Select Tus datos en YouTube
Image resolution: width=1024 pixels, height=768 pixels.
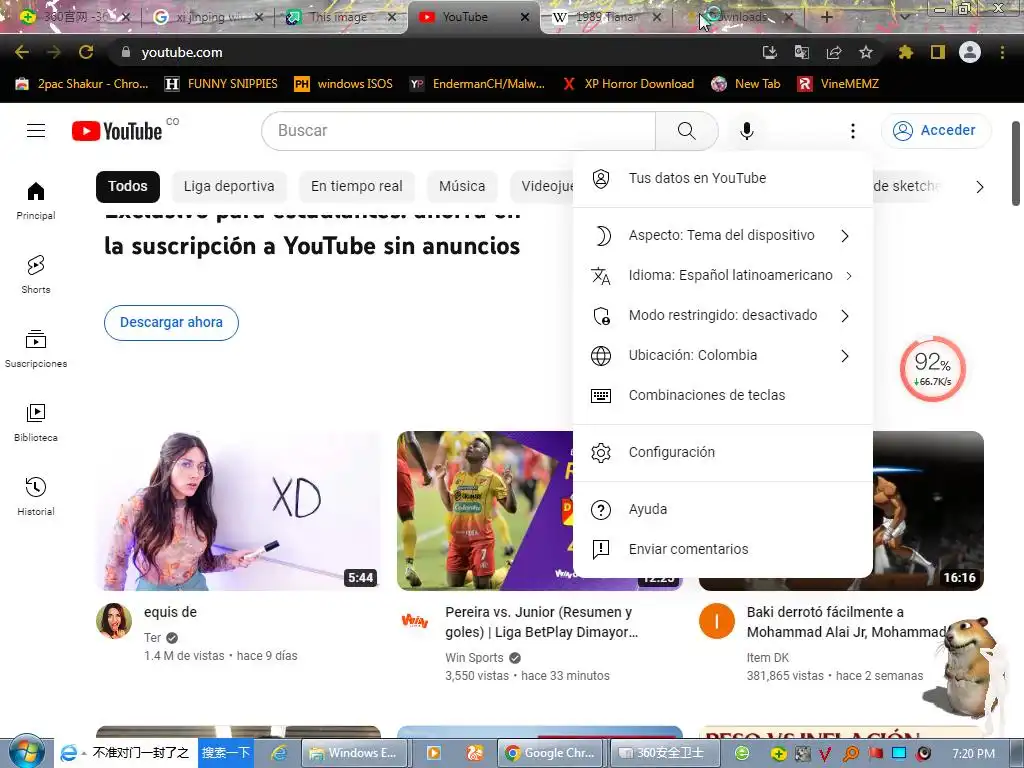point(722,178)
